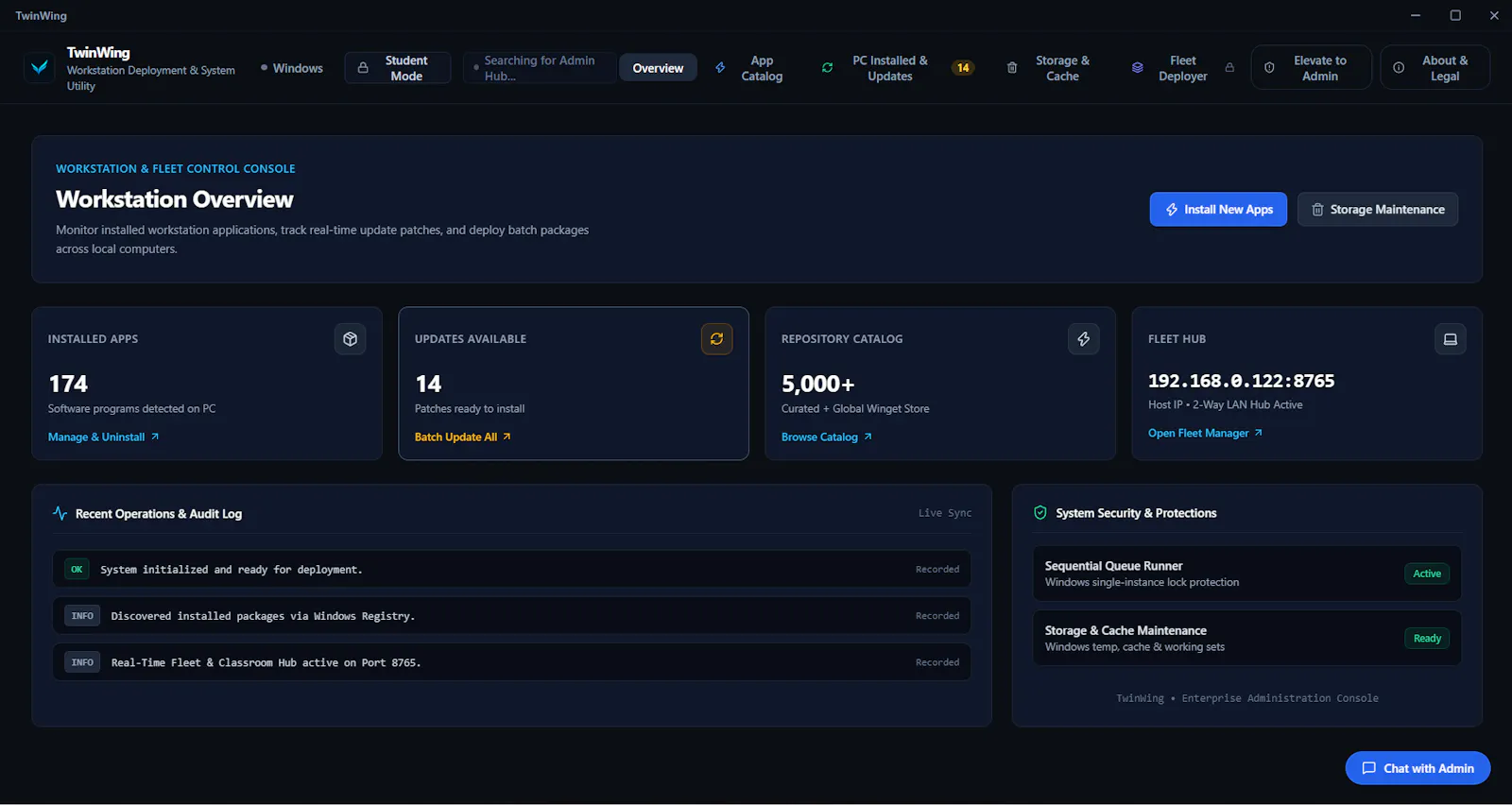Follow the Browse Catalog link
This screenshot has width=1512, height=805.
827,437
